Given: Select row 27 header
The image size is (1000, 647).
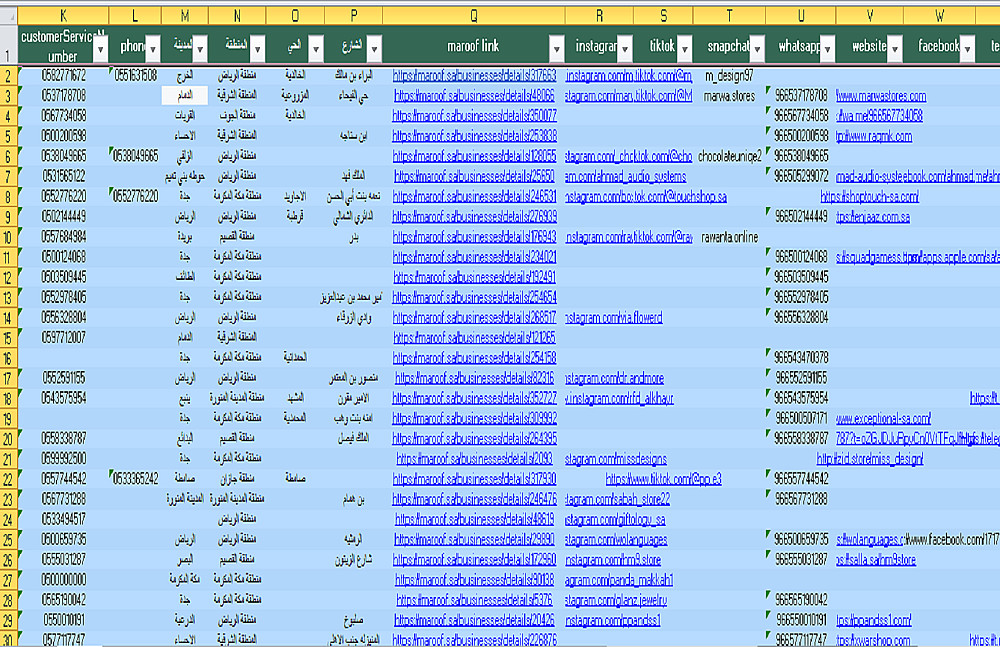Looking at the screenshot, I should coord(8,580).
